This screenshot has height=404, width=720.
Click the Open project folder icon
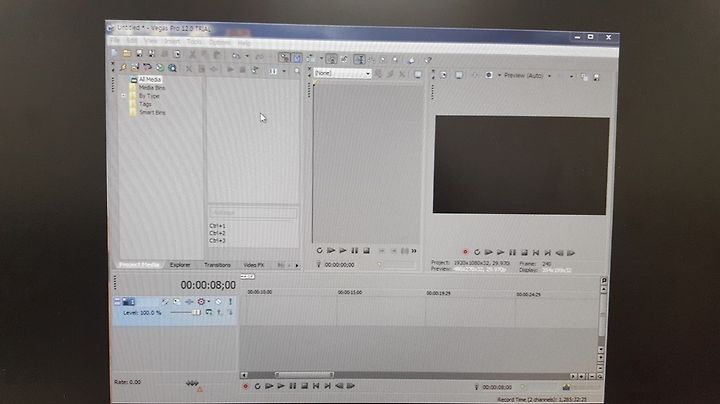(127, 54)
